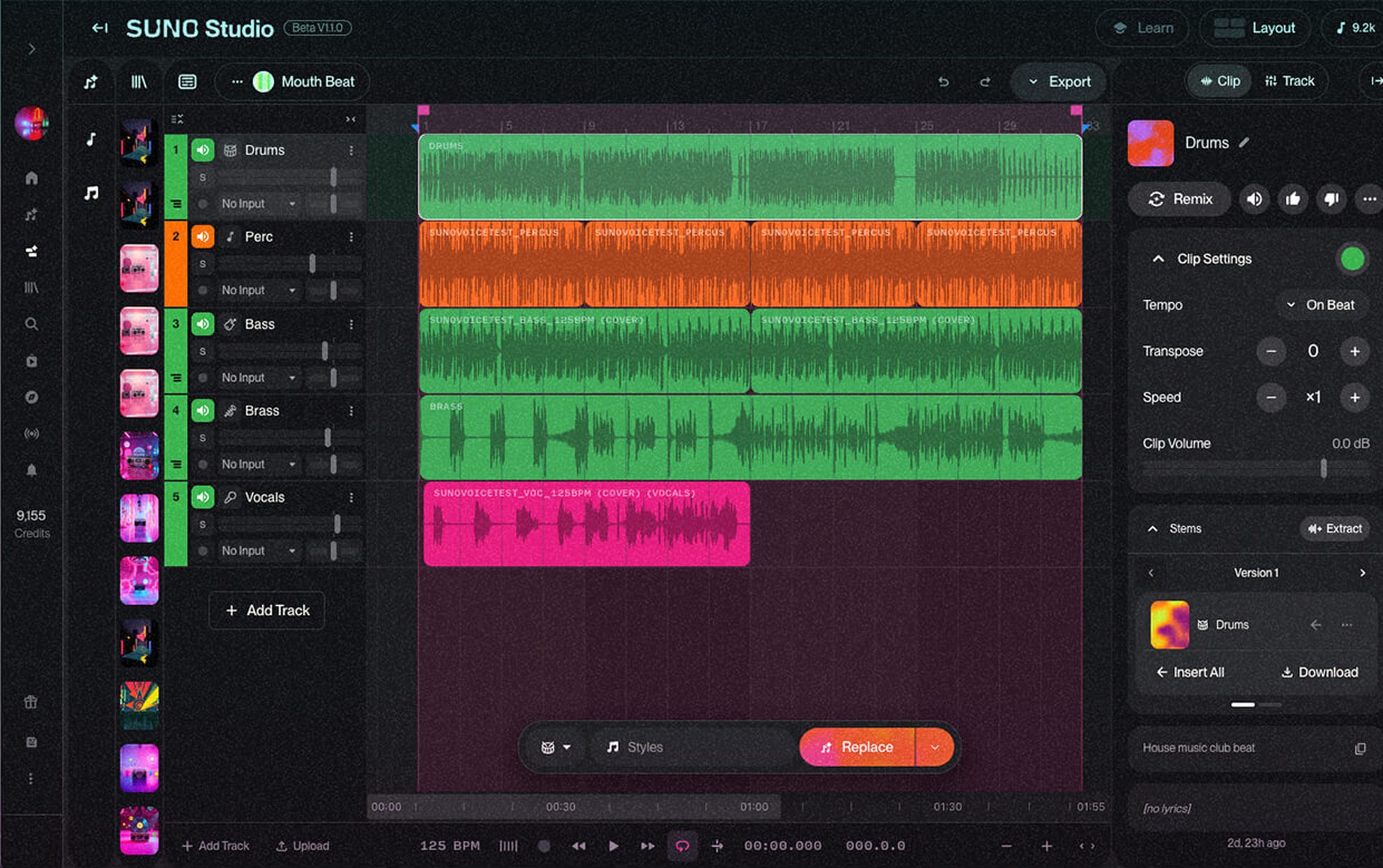
Task: Open instrument selector dropdown beside Styles
Action: coord(556,747)
